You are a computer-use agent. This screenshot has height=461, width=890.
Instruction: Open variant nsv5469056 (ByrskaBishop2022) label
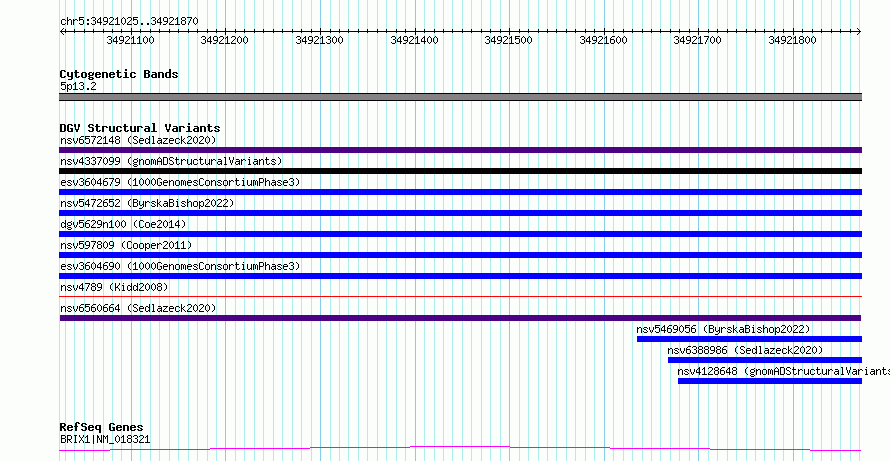[723, 329]
